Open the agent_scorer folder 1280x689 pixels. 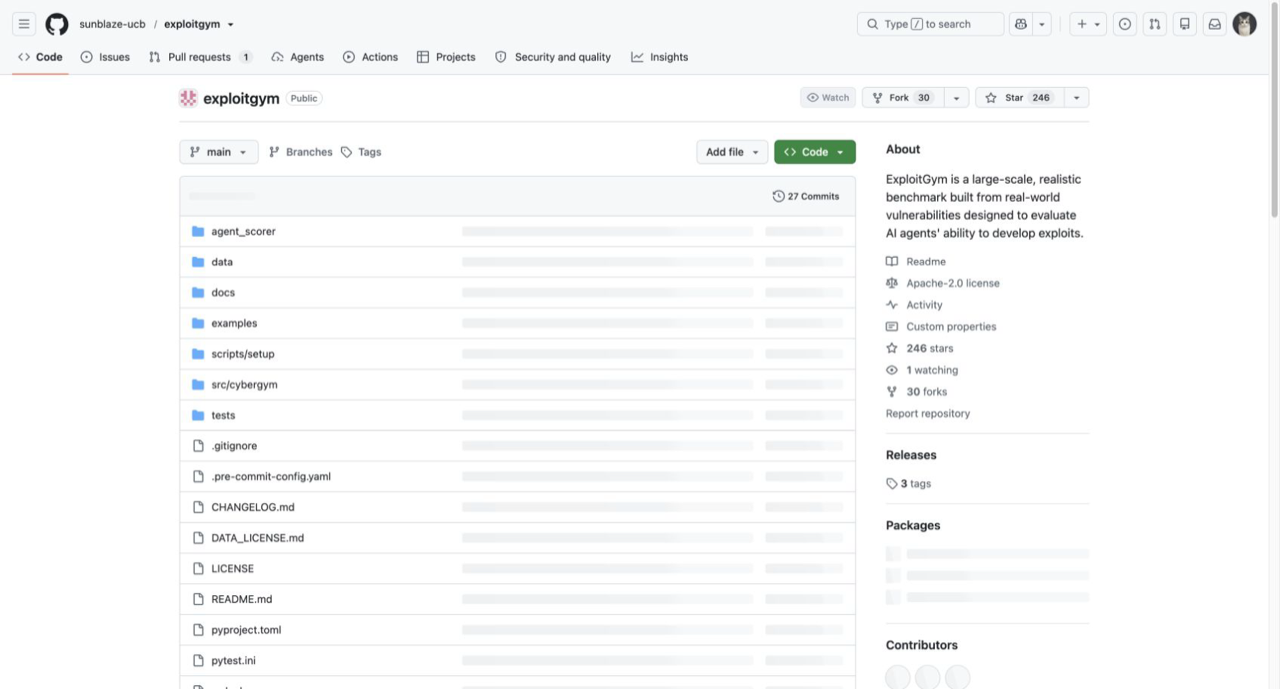[243, 231]
